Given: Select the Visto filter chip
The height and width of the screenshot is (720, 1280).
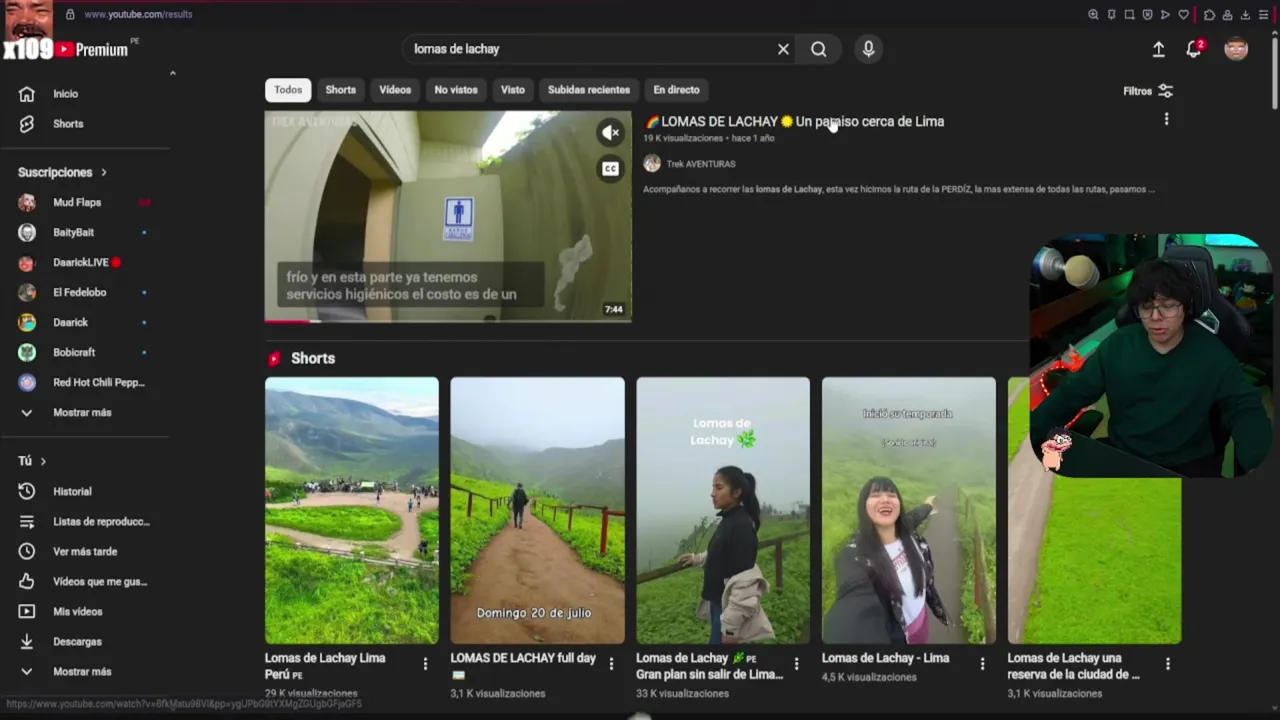Looking at the screenshot, I should point(512,90).
